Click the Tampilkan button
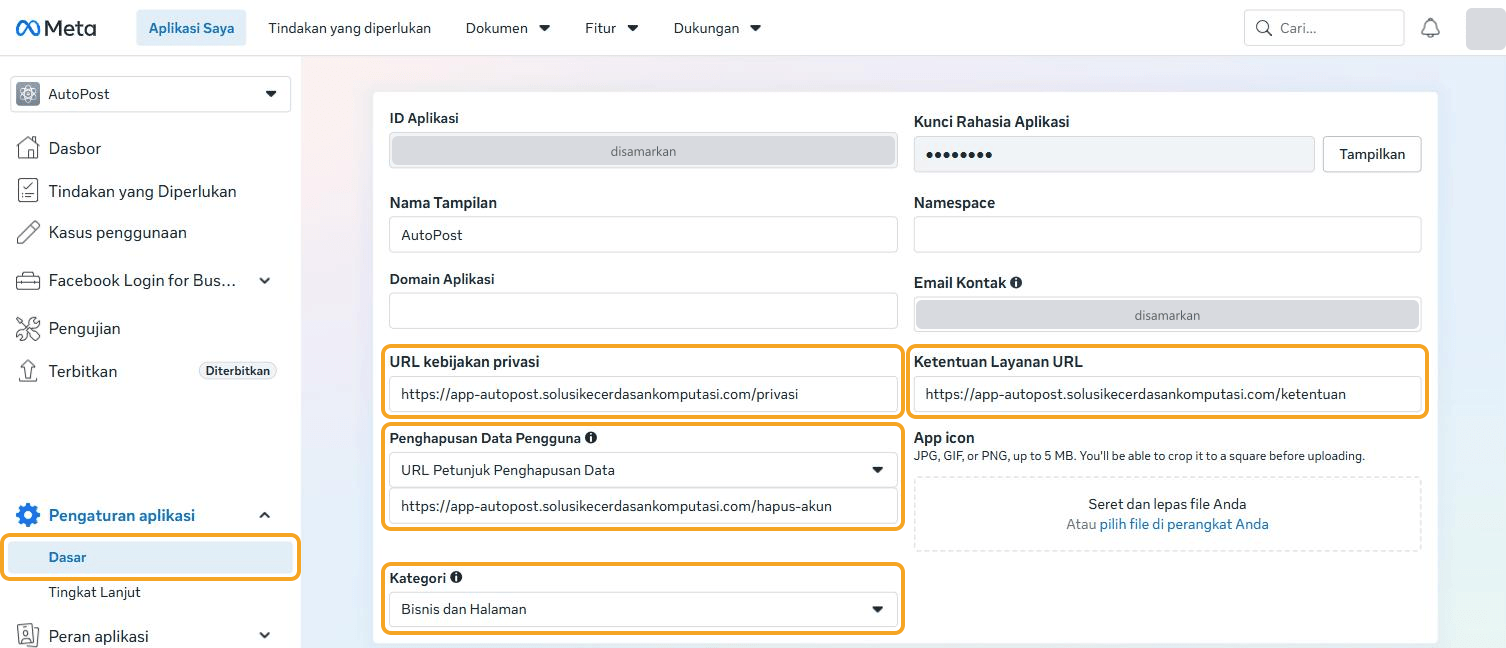The height and width of the screenshot is (648, 1506). [1372, 154]
